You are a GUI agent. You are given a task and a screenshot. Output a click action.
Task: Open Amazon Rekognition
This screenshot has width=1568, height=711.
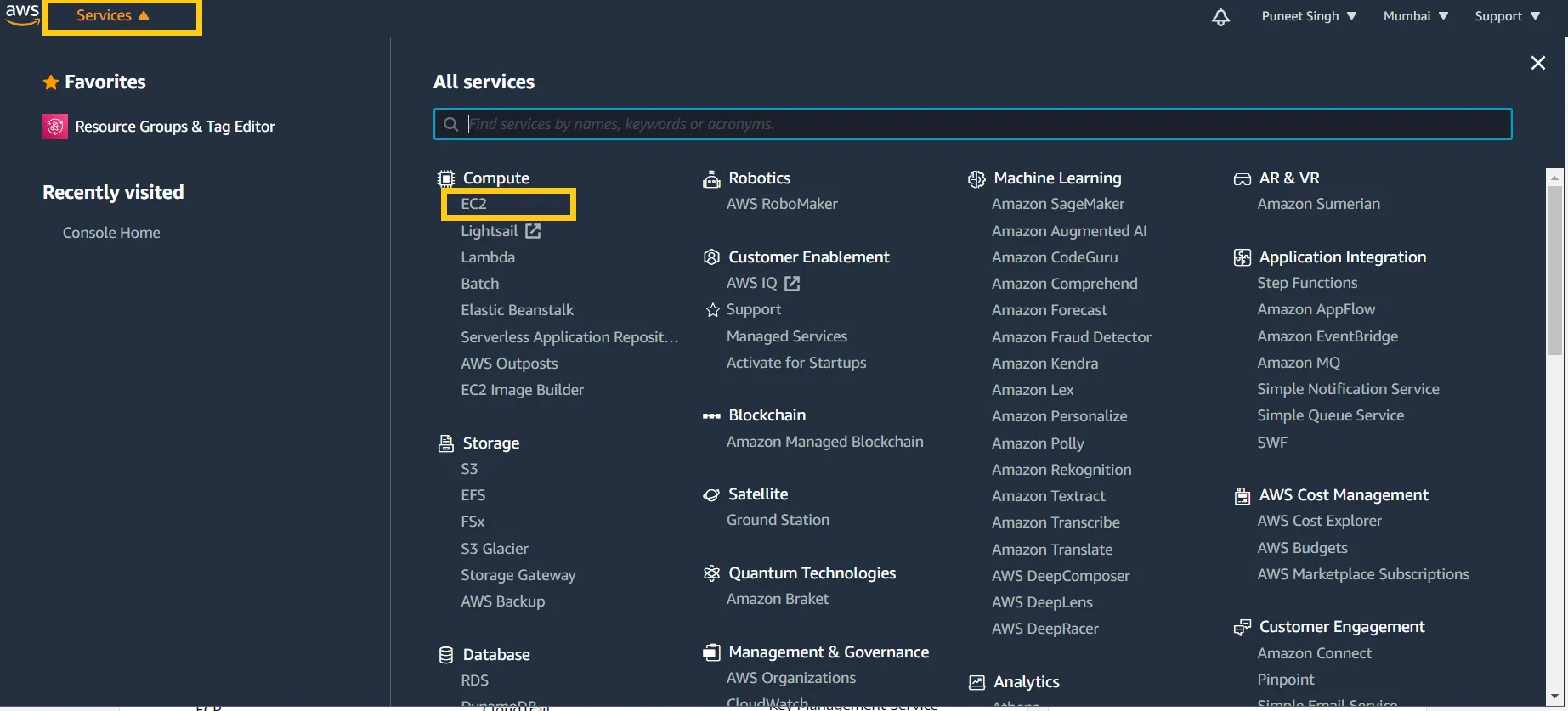tap(1061, 470)
